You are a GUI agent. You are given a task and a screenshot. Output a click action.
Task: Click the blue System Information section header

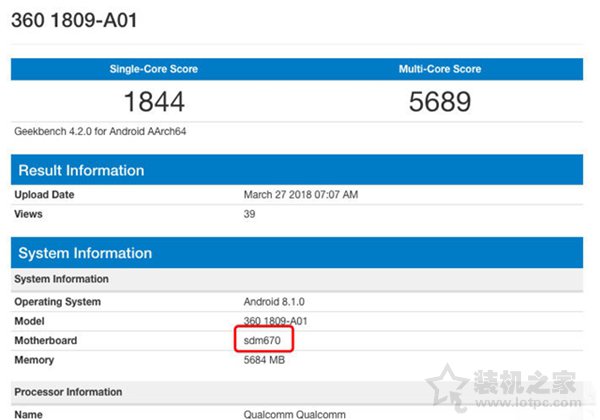click(x=297, y=252)
